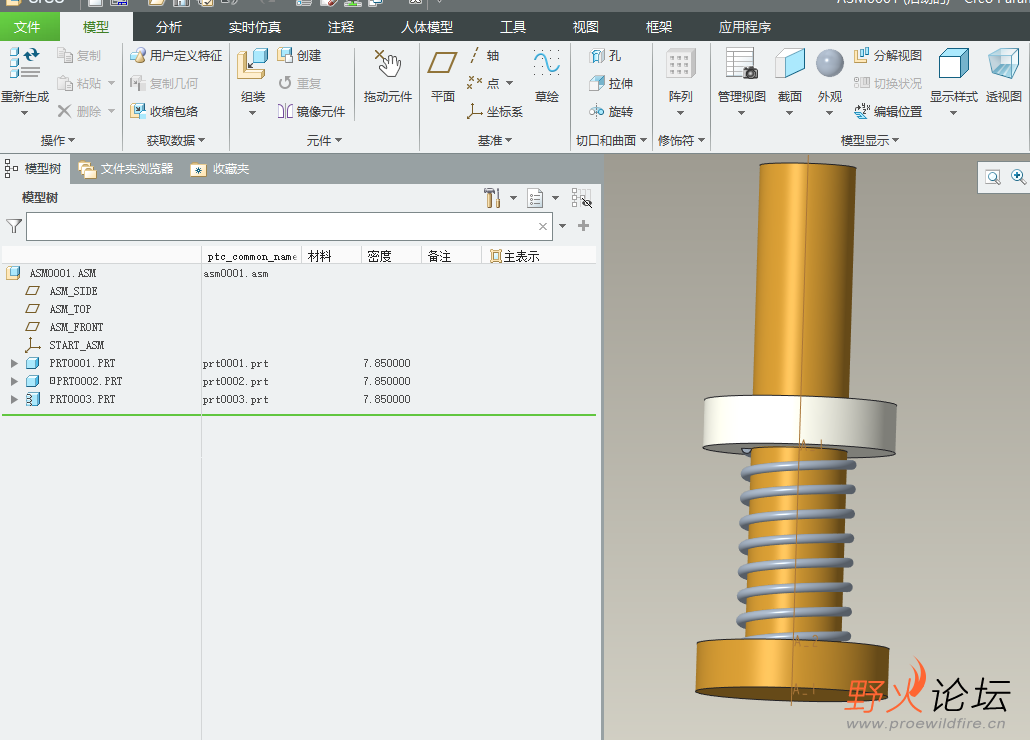This screenshot has height=740, width=1030.
Task: Select ASM_TOP datum plane in tree
Action: tap(70, 309)
